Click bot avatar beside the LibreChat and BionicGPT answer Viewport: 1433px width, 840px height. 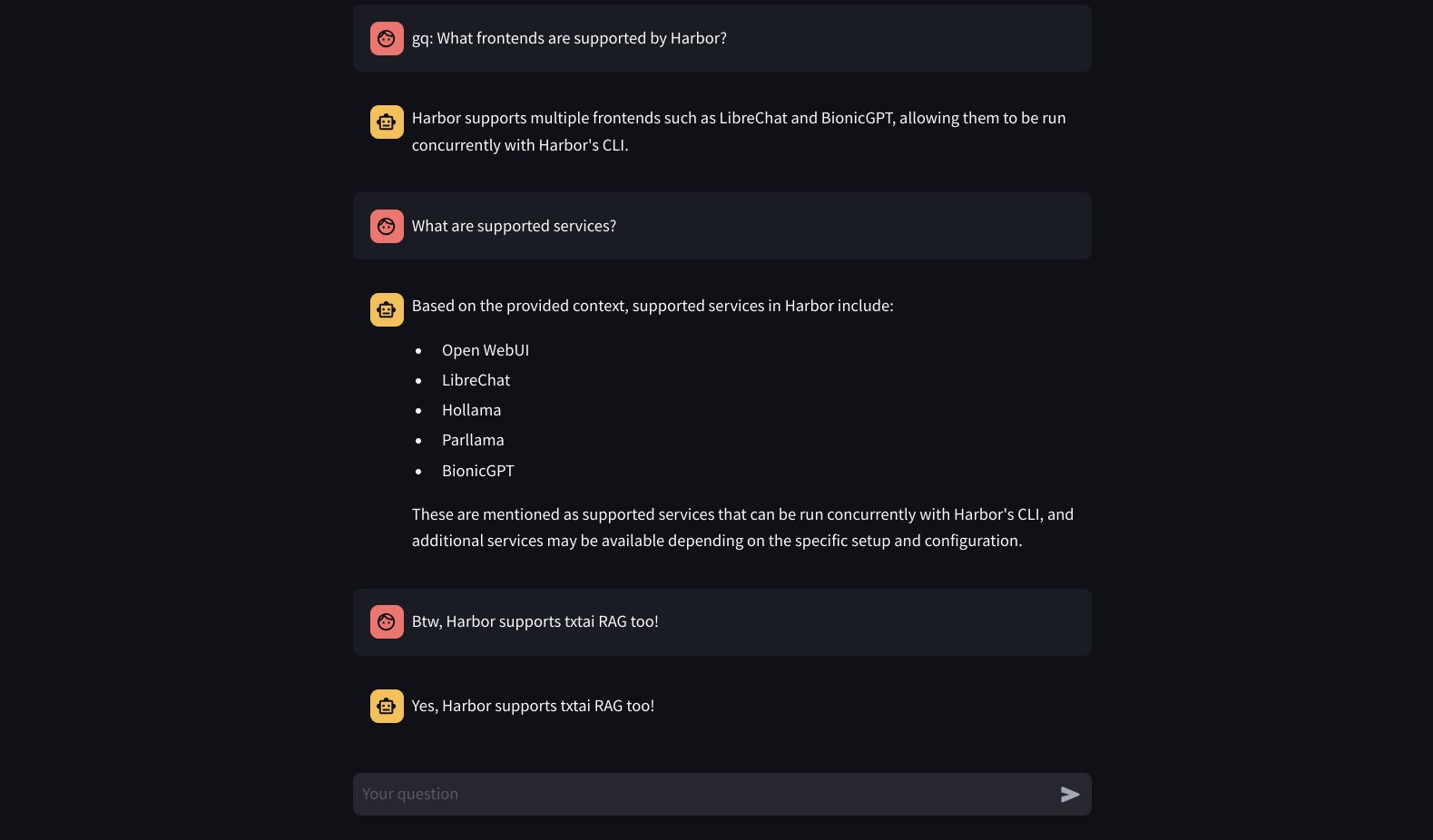387,122
